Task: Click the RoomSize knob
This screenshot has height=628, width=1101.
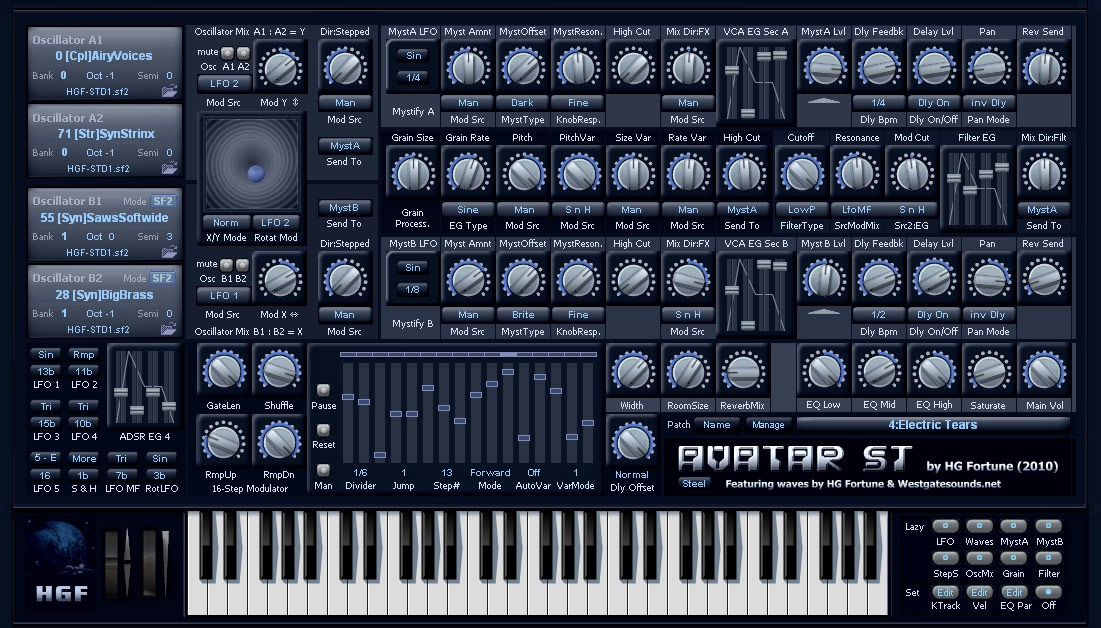Action: 688,371
